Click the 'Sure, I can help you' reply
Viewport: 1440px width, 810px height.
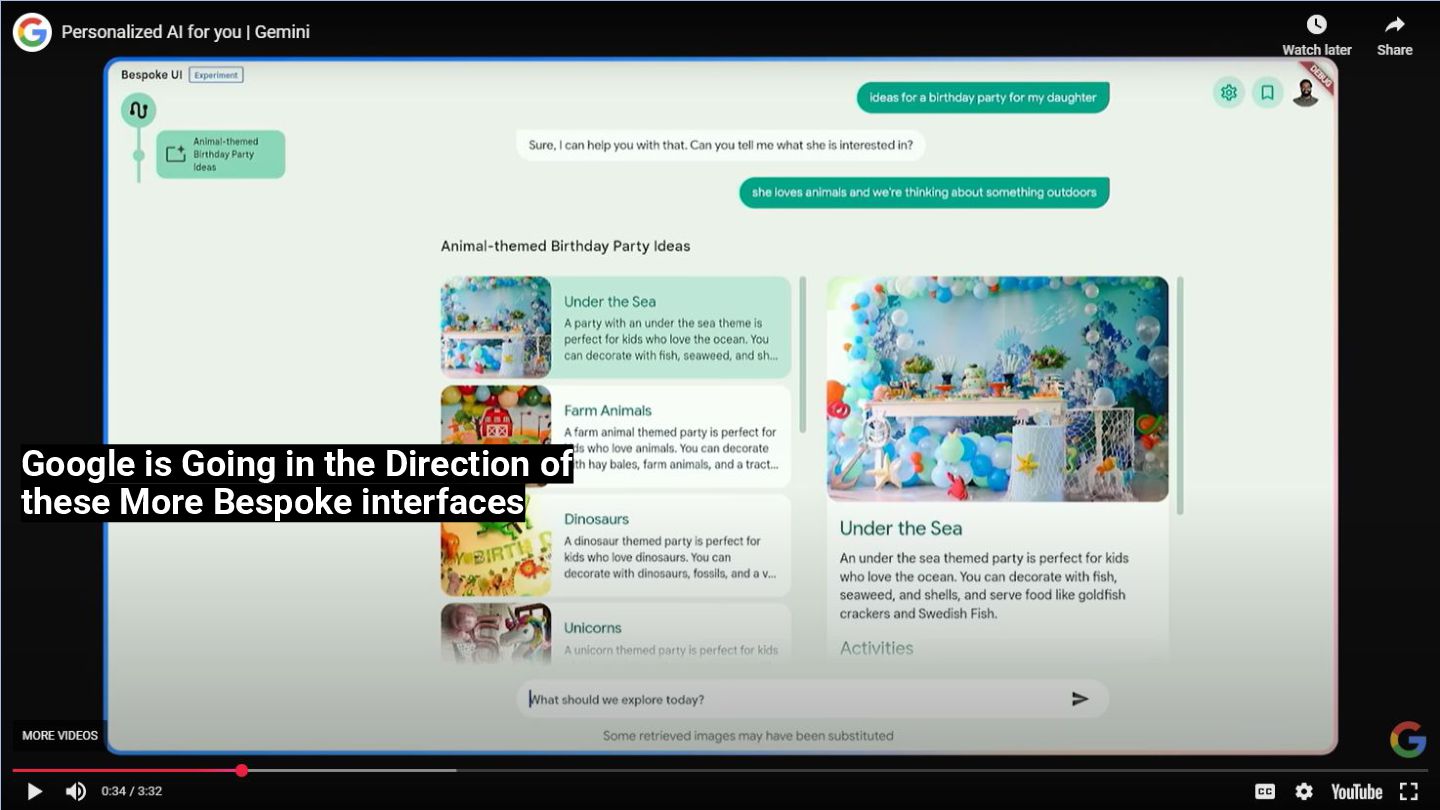click(720, 145)
